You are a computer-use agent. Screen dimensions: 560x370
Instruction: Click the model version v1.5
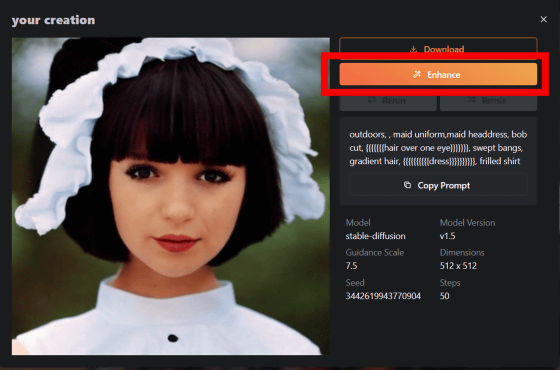[447, 236]
